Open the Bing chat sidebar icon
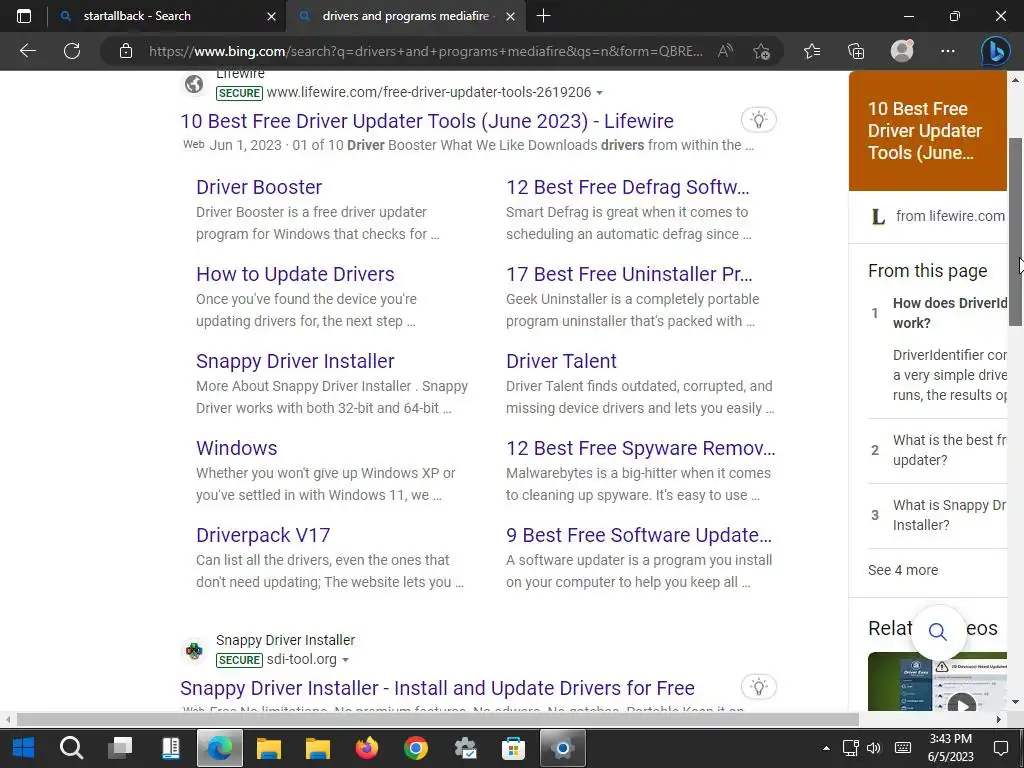The image size is (1024, 768). (x=995, y=51)
